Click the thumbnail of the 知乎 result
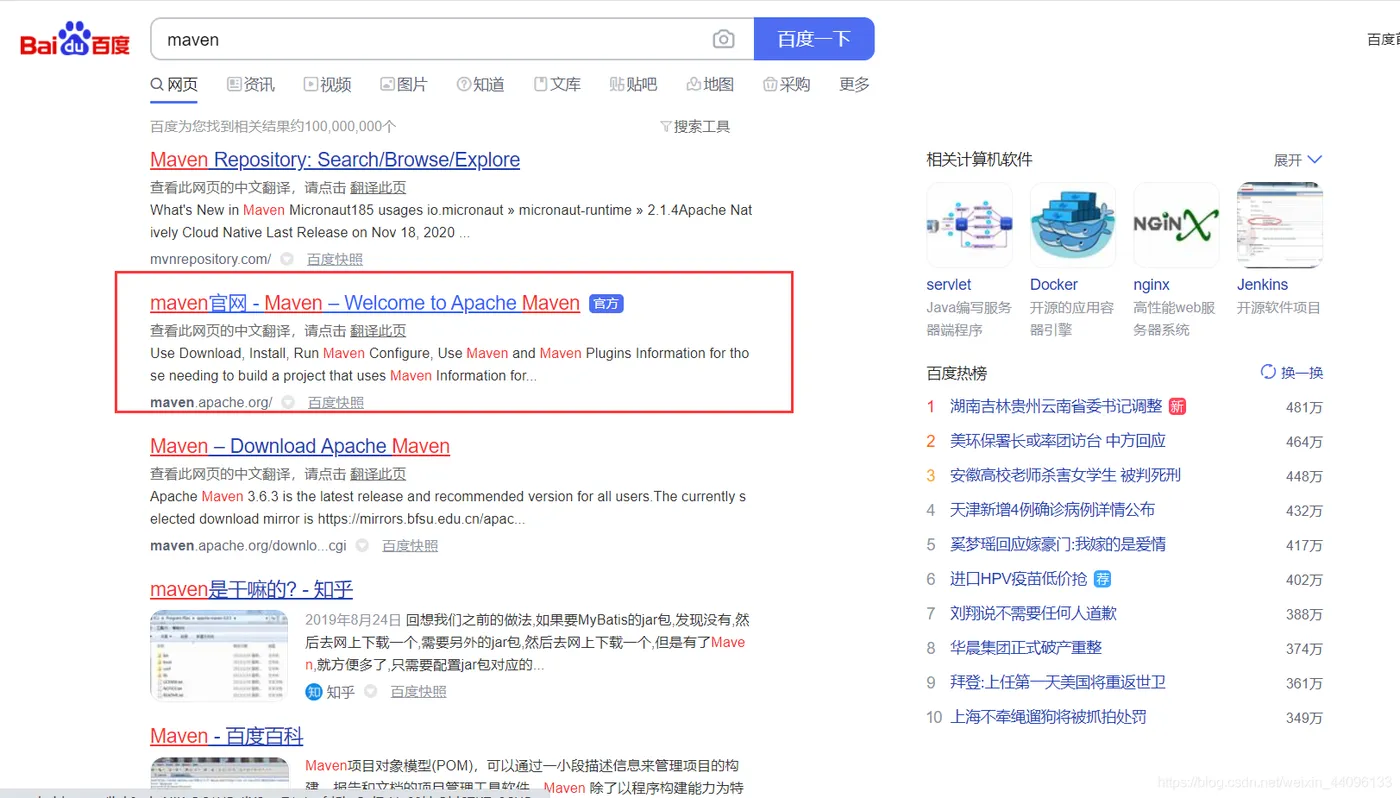The width and height of the screenshot is (1400, 798). click(219, 655)
